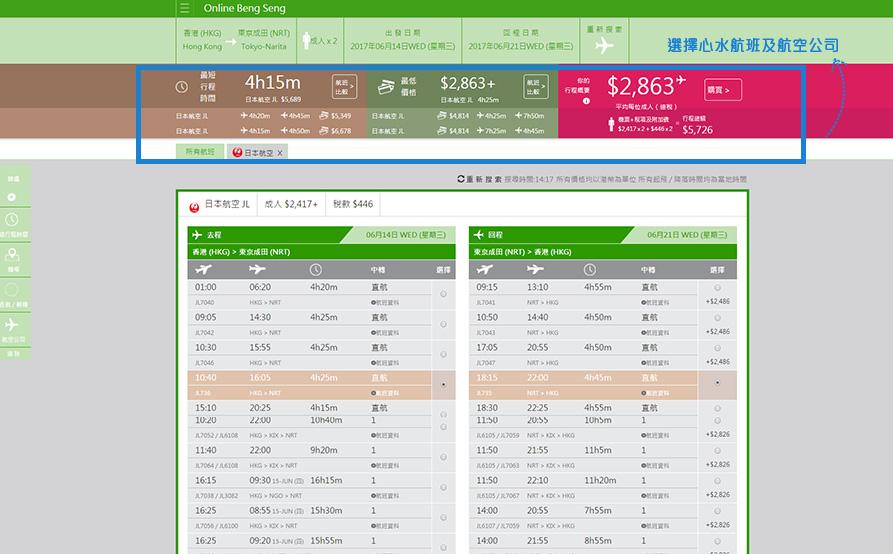This screenshot has width=893, height=554.
Task: Click the ticket icon in lowest price panel
Action: pos(386,87)
